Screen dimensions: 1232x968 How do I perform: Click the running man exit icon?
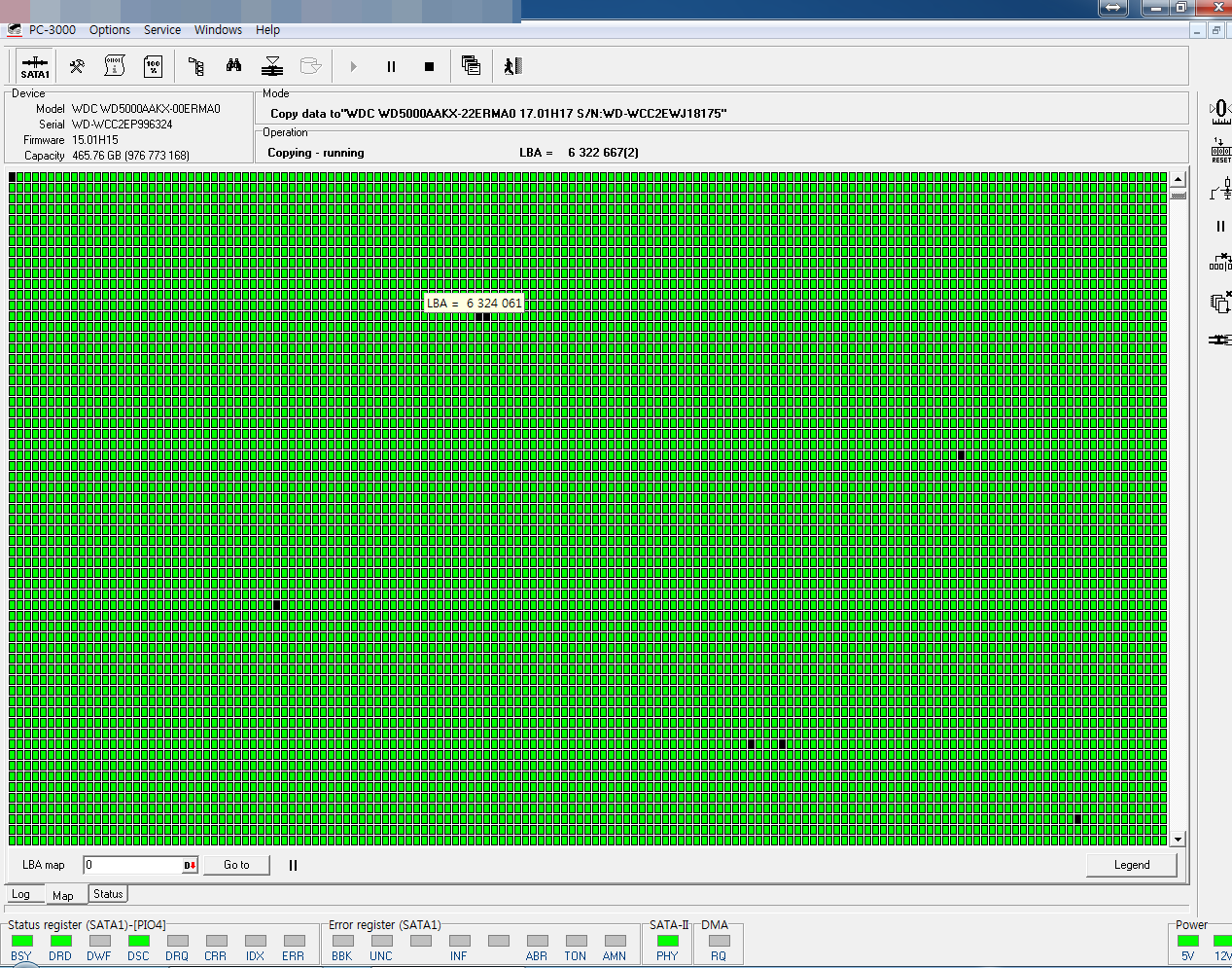[x=512, y=66]
